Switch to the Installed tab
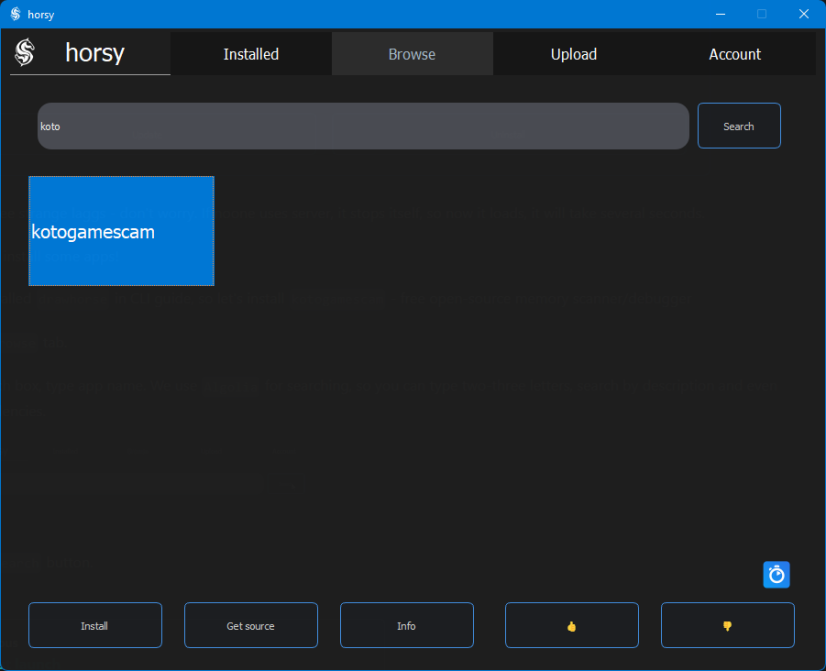826x671 pixels. 251,54
